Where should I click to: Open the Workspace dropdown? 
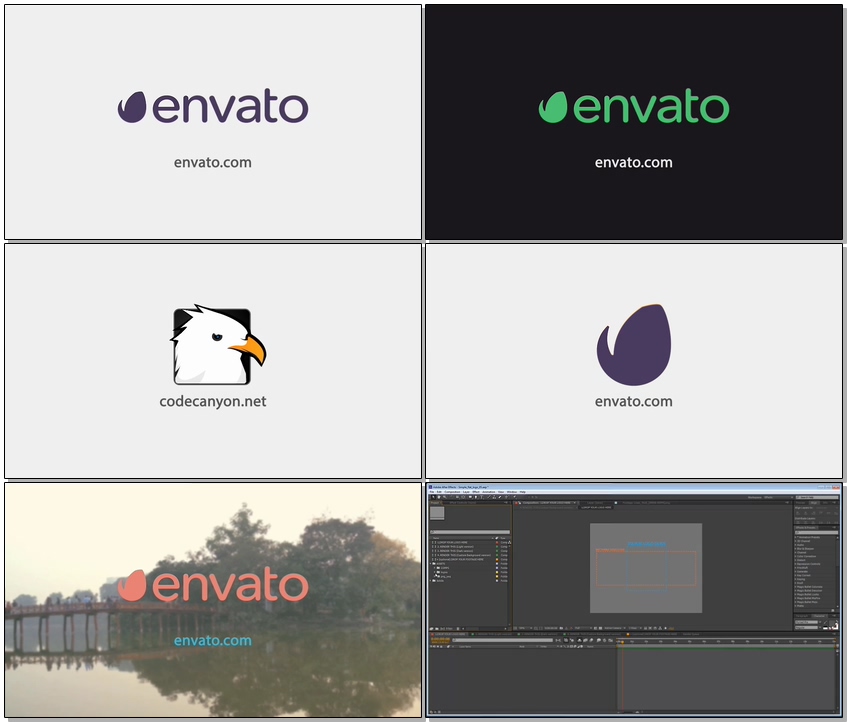tap(778, 497)
